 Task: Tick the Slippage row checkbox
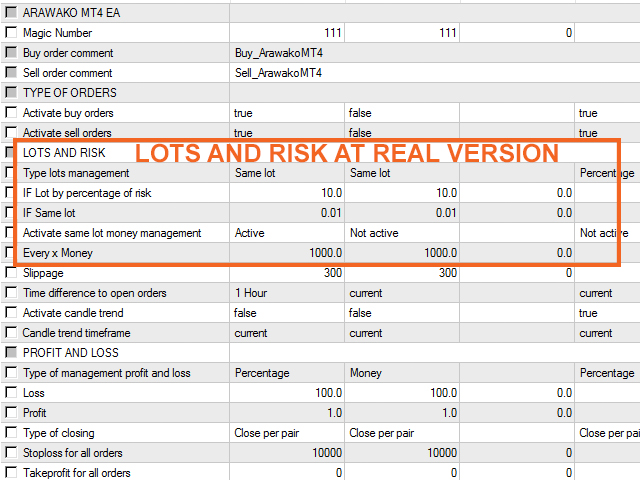click(x=11, y=272)
